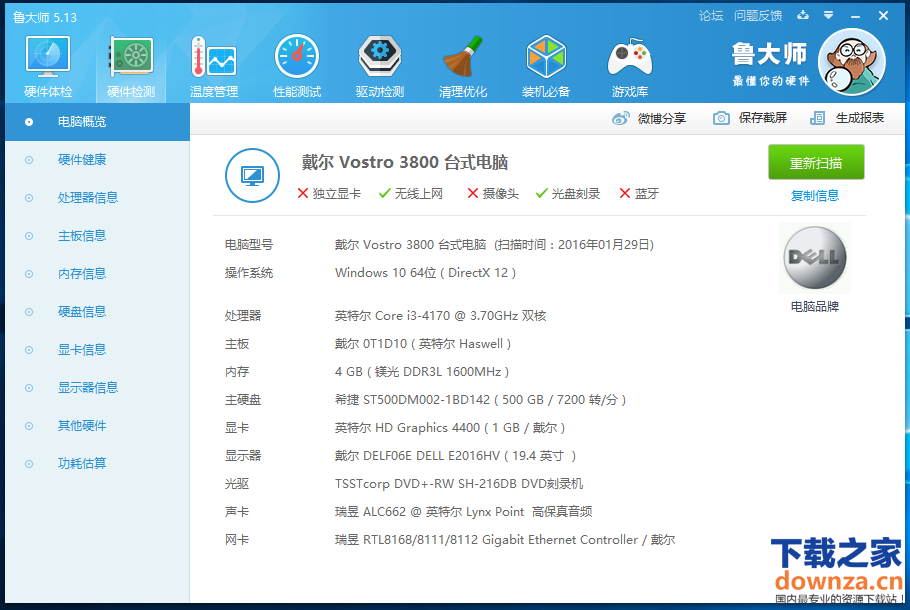Click the 戴尔 Vostro 3800 台式电脑 heading
This screenshot has height=610, width=910.
click(x=405, y=162)
